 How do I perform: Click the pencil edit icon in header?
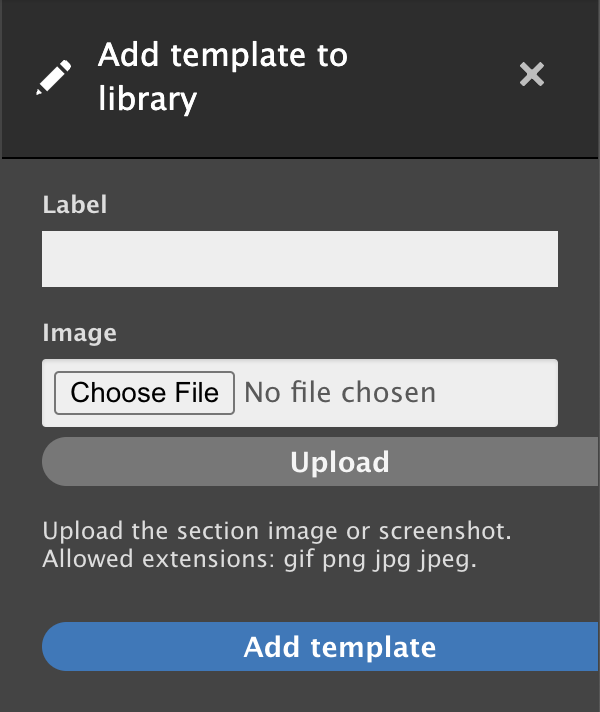click(53, 77)
